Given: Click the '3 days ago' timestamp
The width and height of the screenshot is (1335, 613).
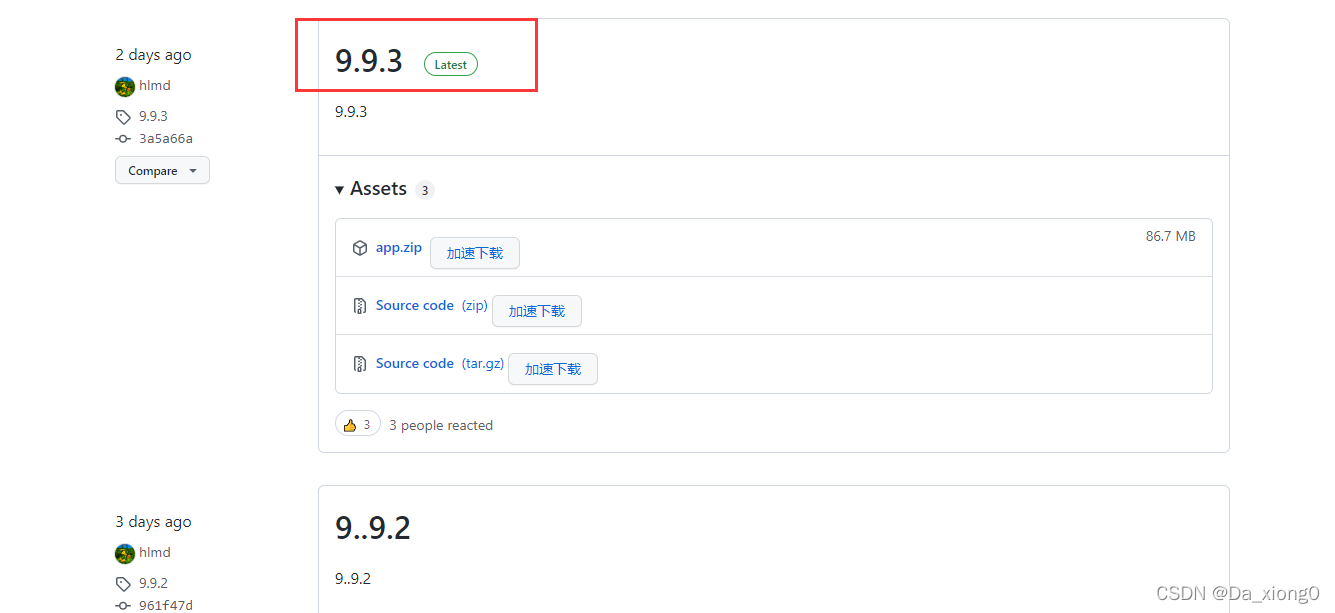Looking at the screenshot, I should [x=153, y=522].
